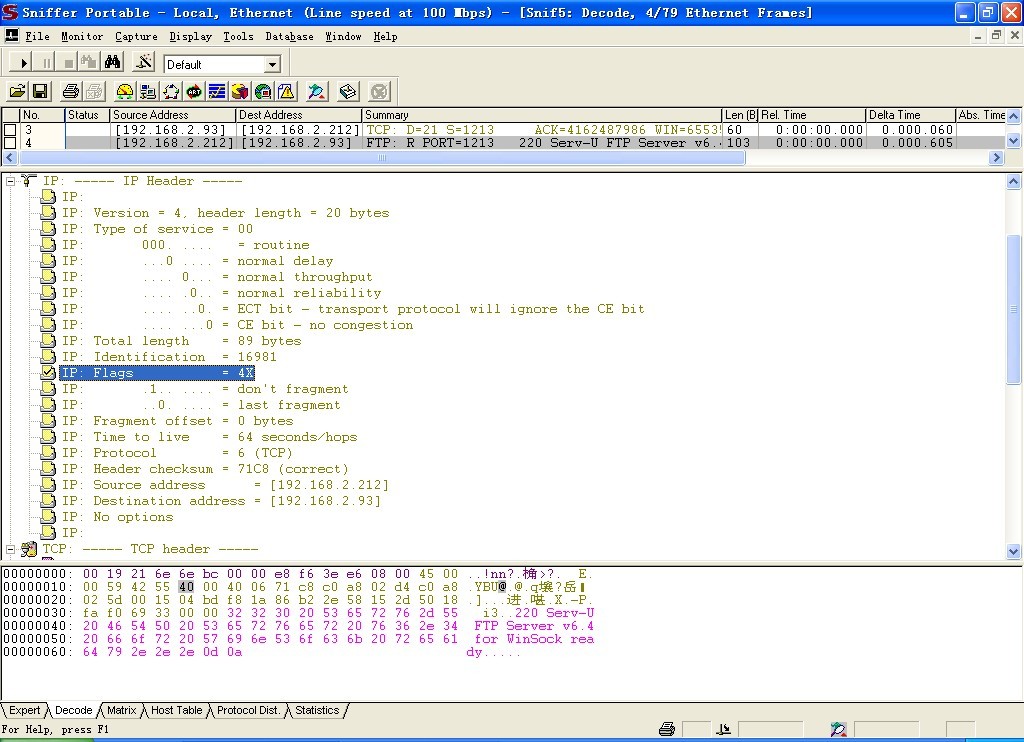Viewport: 1024px width, 742px height.
Task: Click the Summary column header
Action: [542, 115]
